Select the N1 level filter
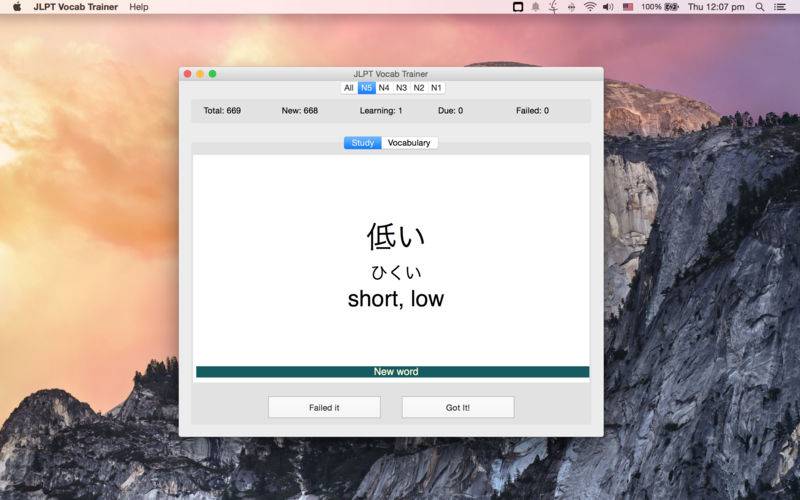 (436, 88)
